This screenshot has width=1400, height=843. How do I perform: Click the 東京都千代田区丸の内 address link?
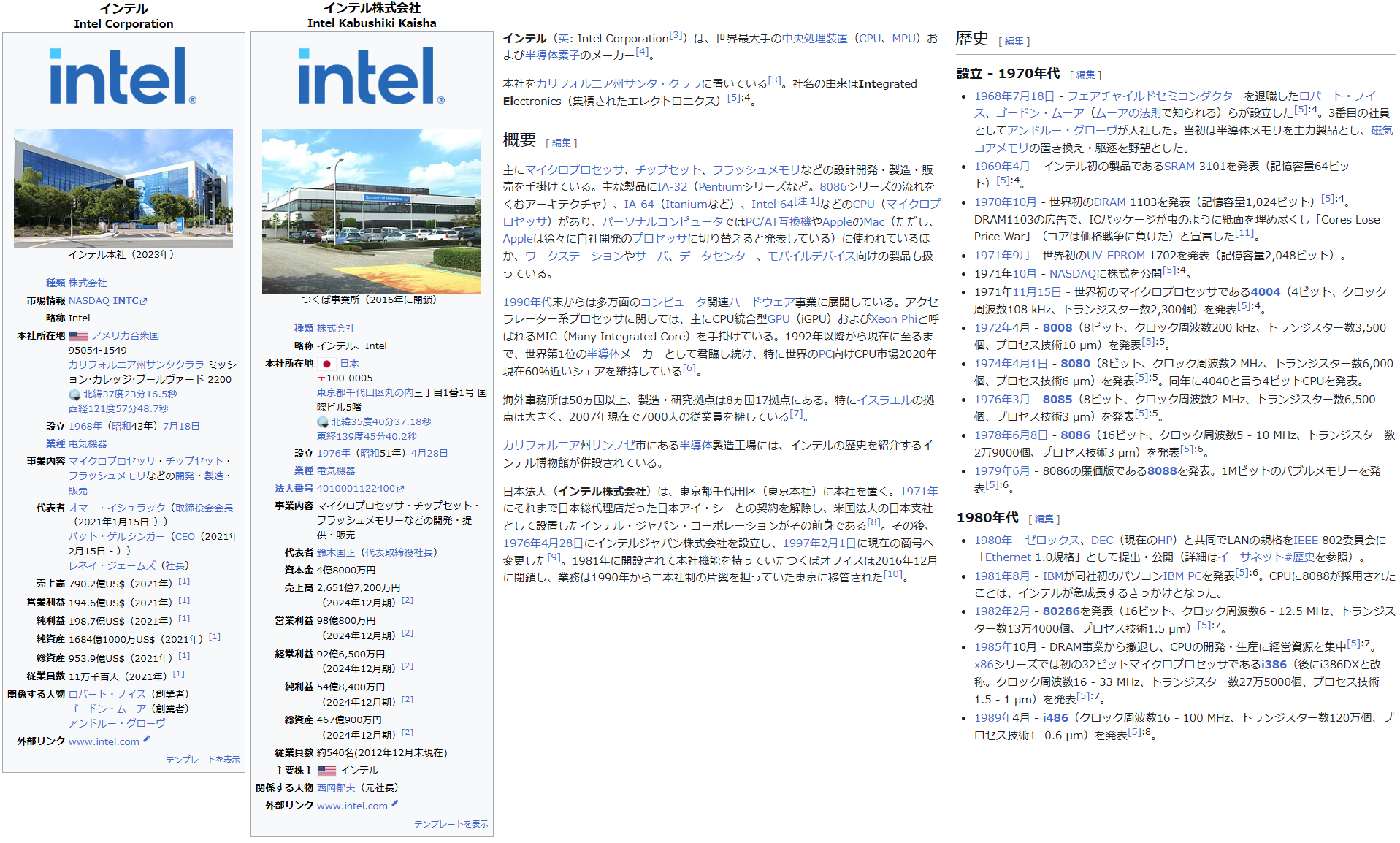(365, 393)
